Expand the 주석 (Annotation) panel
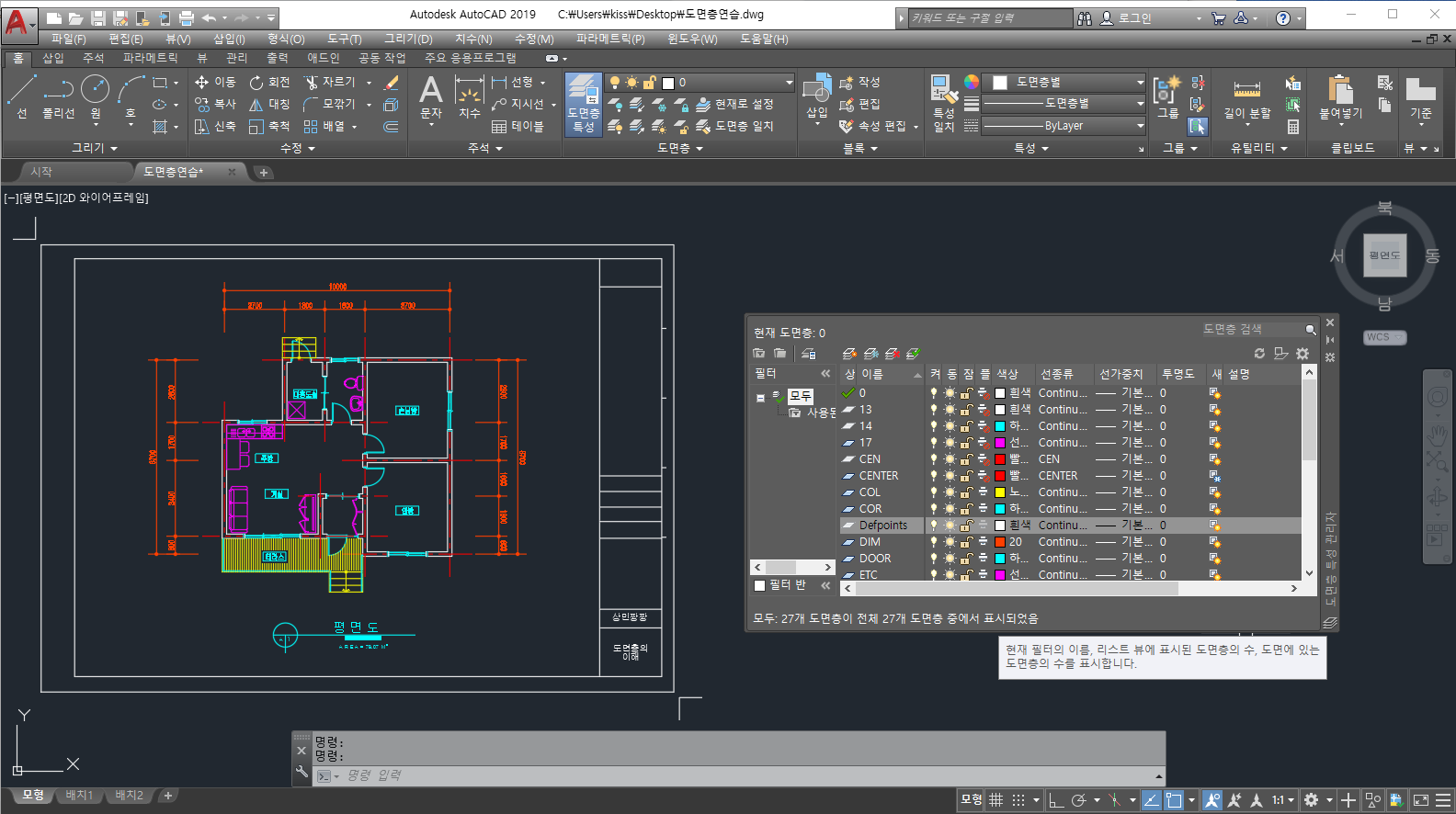 click(x=484, y=148)
